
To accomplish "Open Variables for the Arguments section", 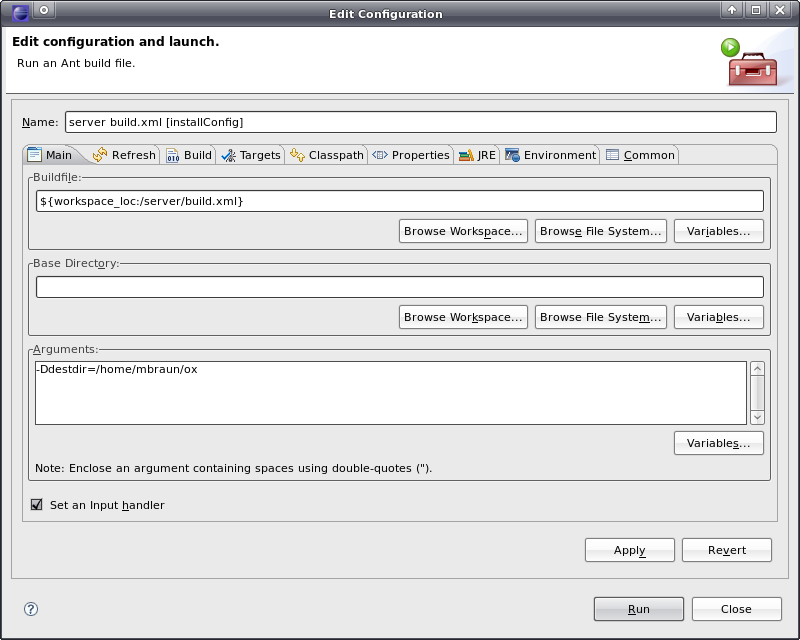I will tap(718, 443).
